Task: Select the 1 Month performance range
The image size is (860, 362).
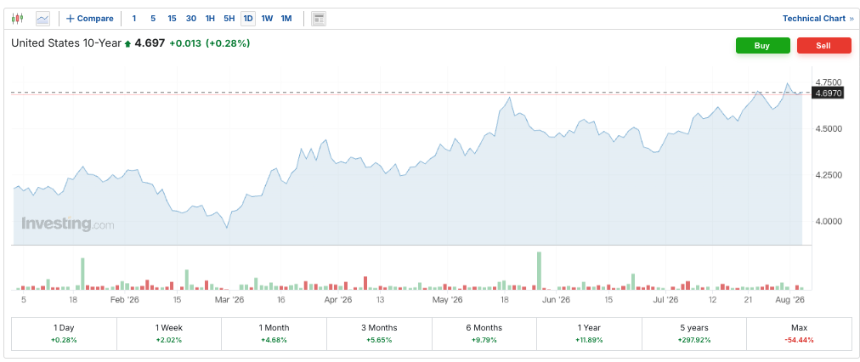Action: [274, 333]
